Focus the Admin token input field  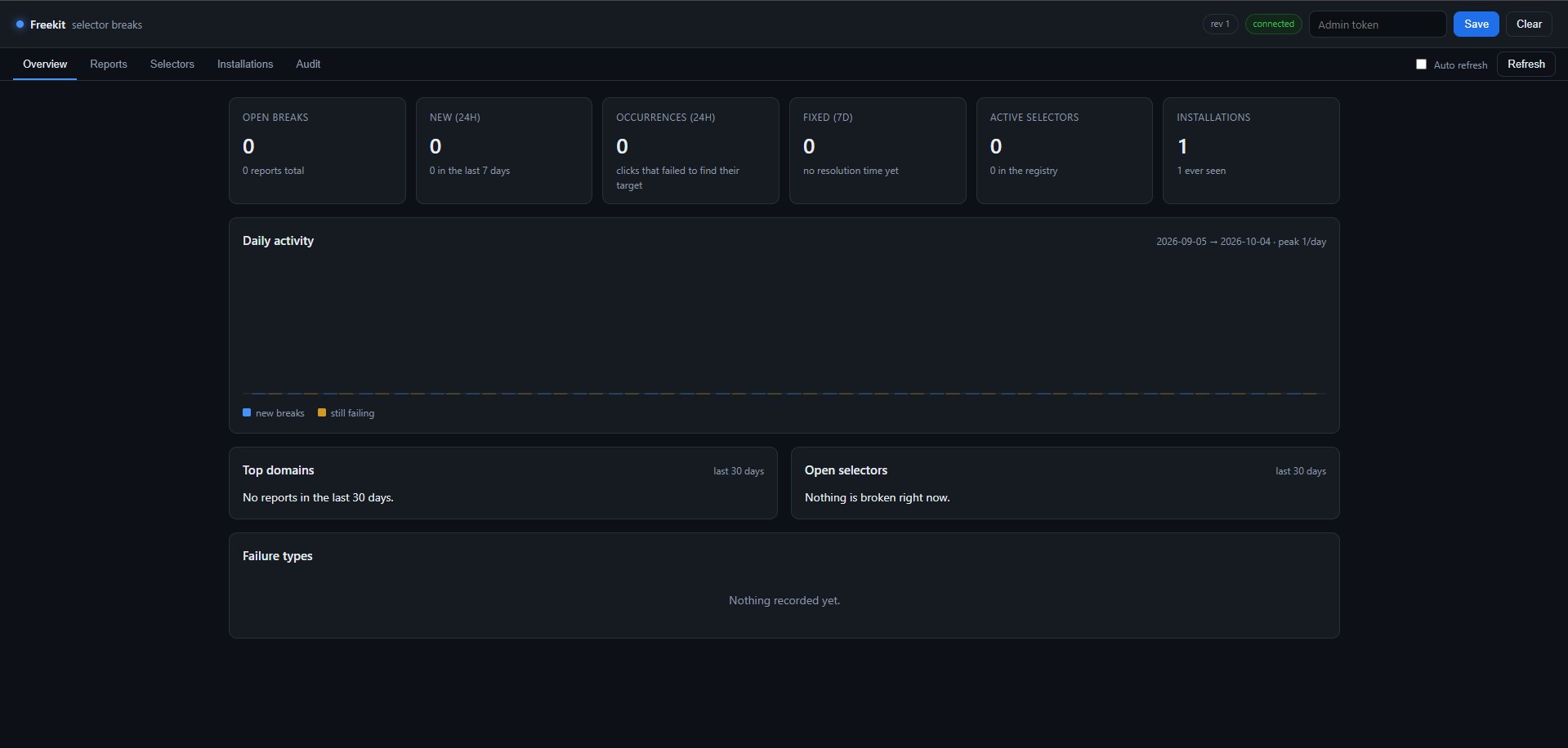1378,24
